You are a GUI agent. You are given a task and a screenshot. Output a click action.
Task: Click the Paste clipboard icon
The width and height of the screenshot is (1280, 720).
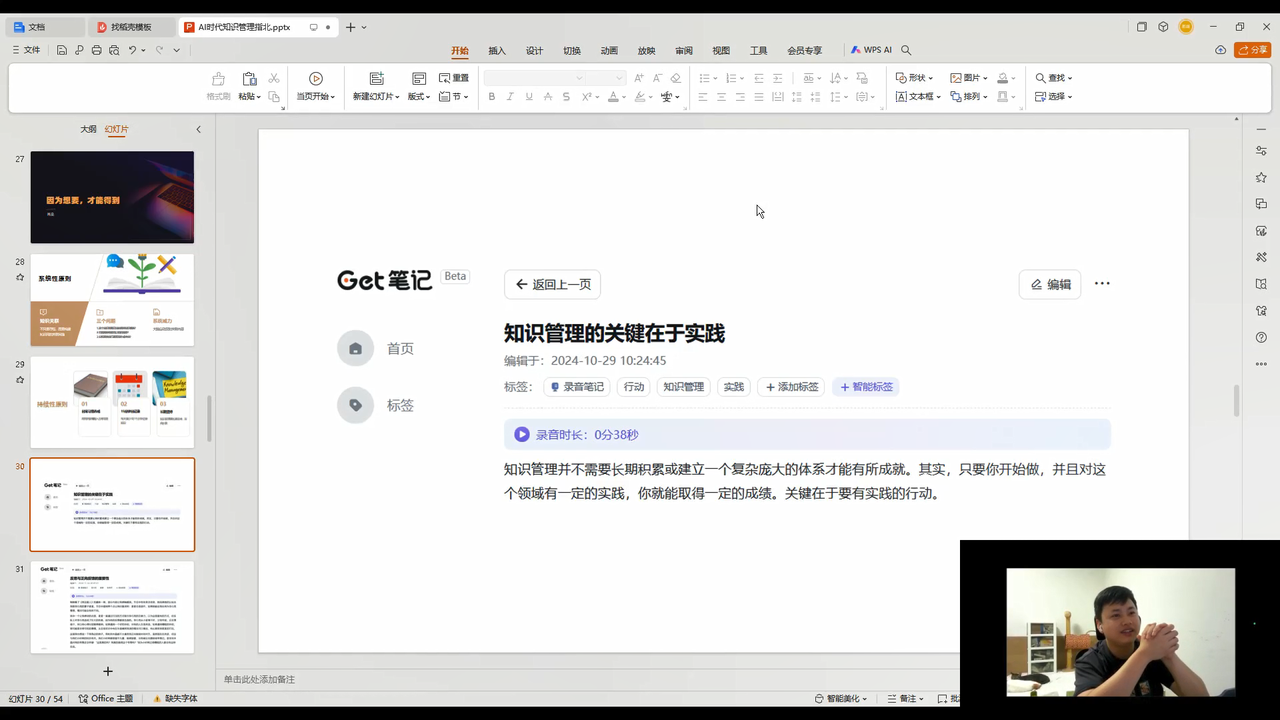click(x=249, y=79)
